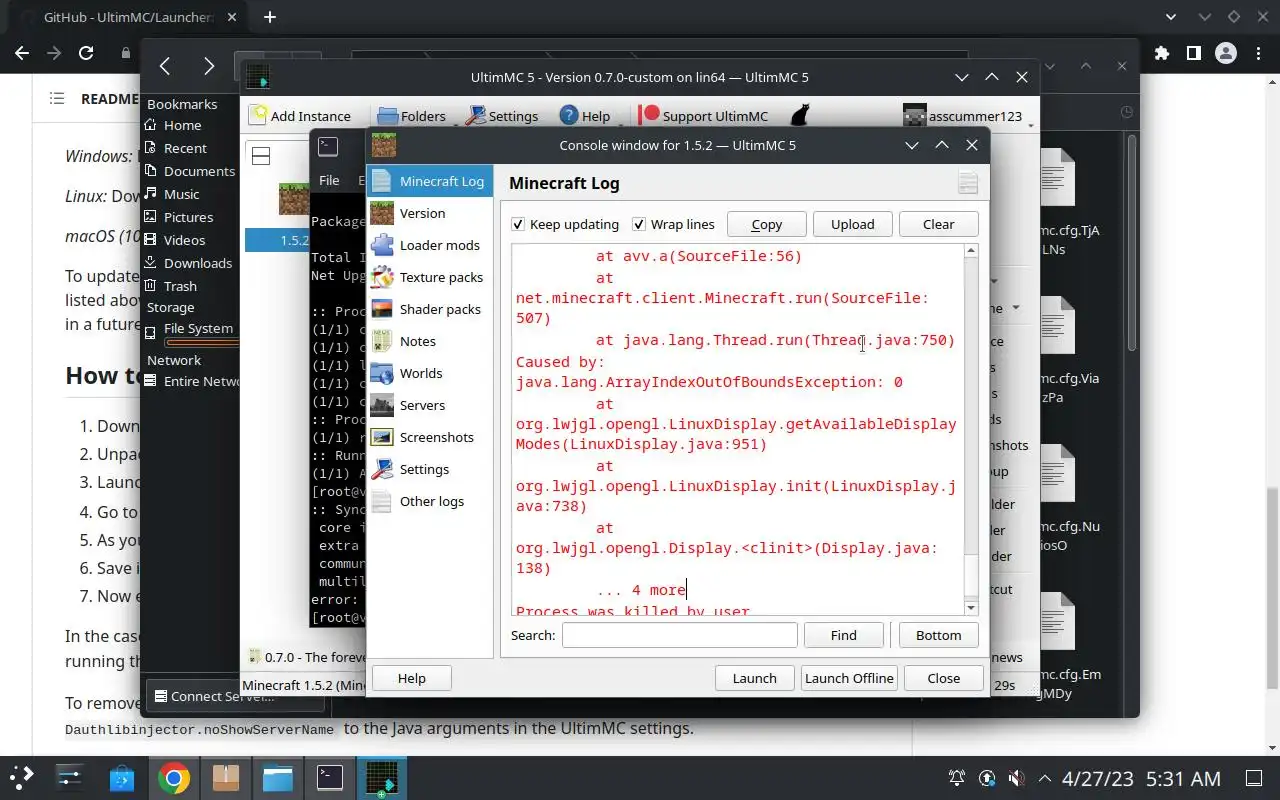Open Konsole terminal from taskbar
This screenshot has width=1280, height=800.
330,778
